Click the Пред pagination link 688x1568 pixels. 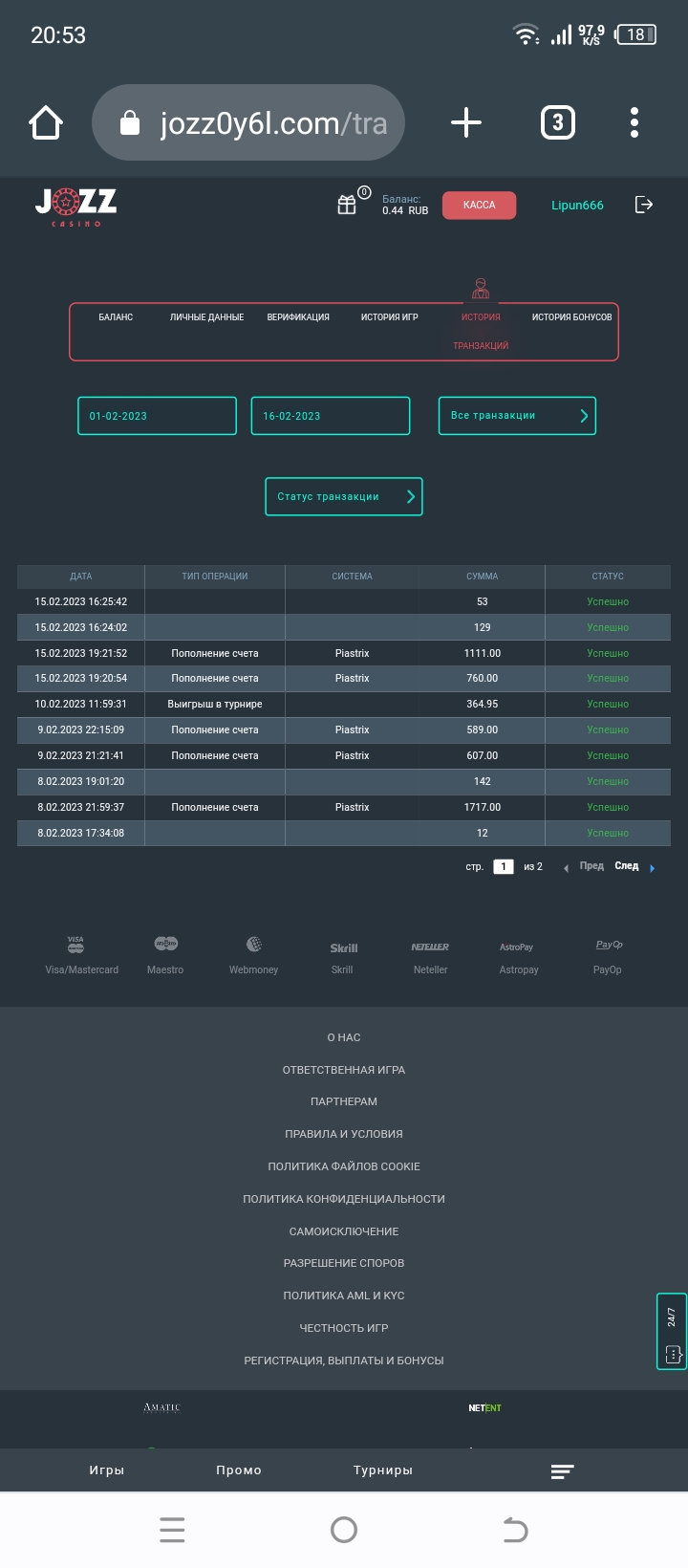click(591, 866)
